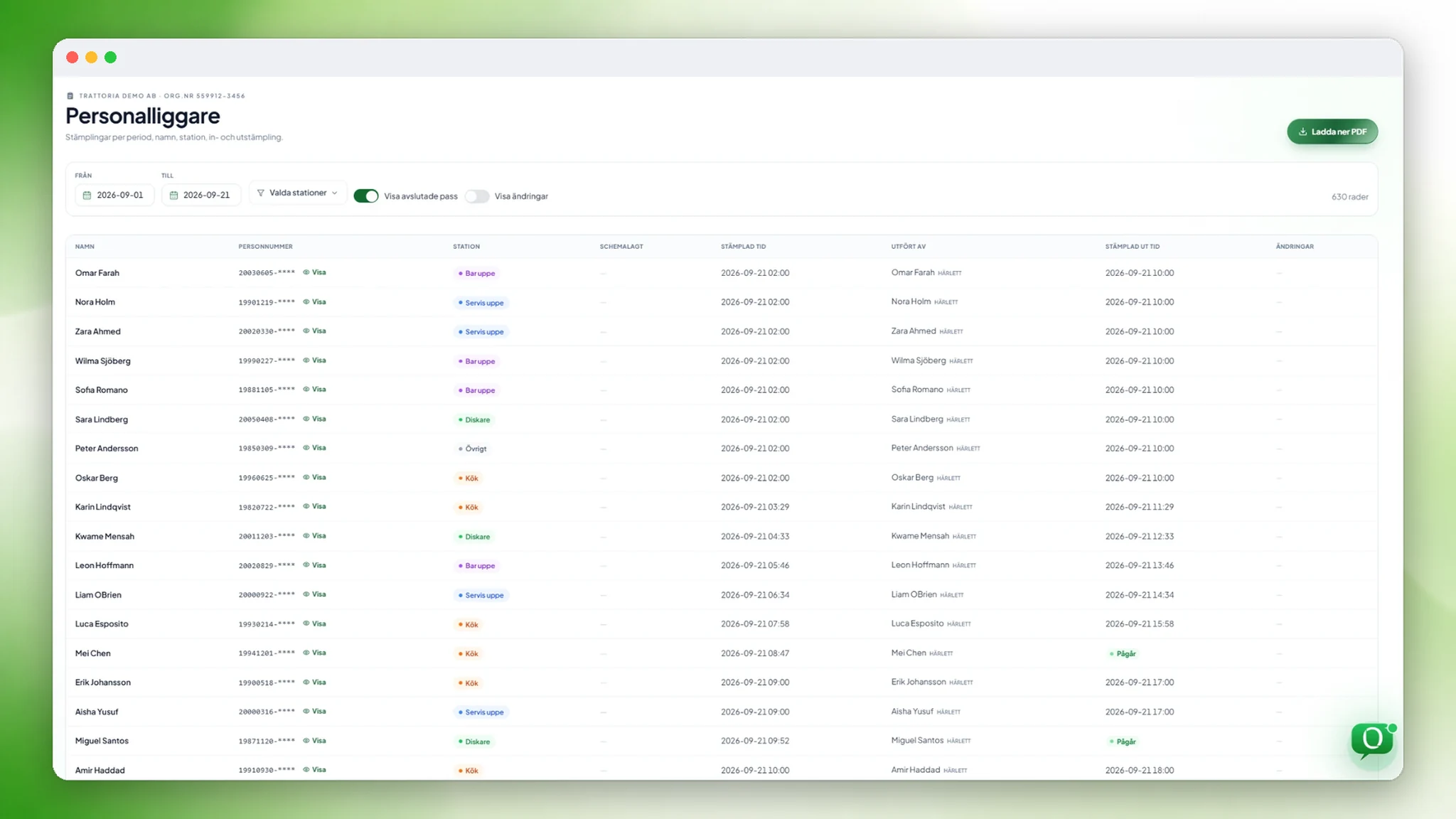The image size is (1456, 819).
Task: Disable the Visa avslutade pass toggle
Action: (x=366, y=196)
